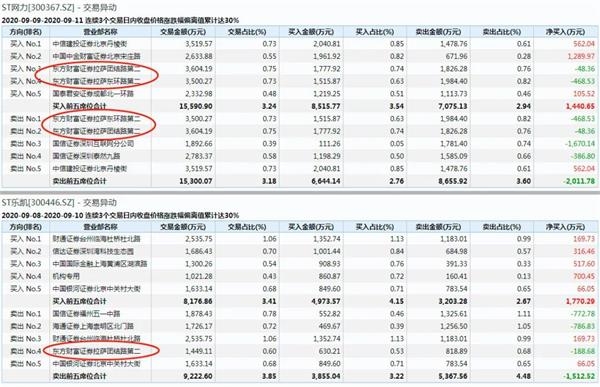Click 营业部名称 header in the ST网力 table
Screen dimensions: 600x387
click(101, 32)
